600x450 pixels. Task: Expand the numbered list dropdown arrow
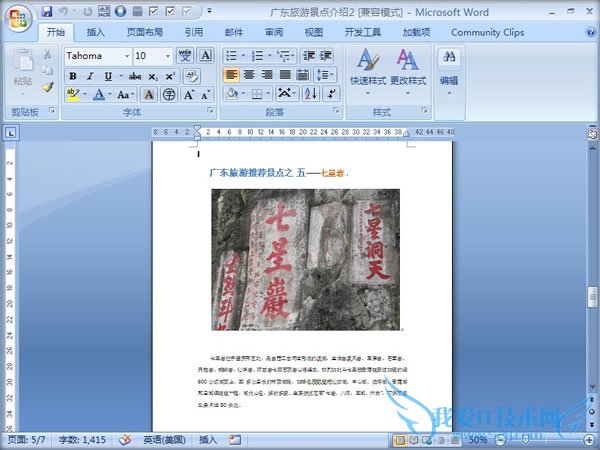coord(269,56)
